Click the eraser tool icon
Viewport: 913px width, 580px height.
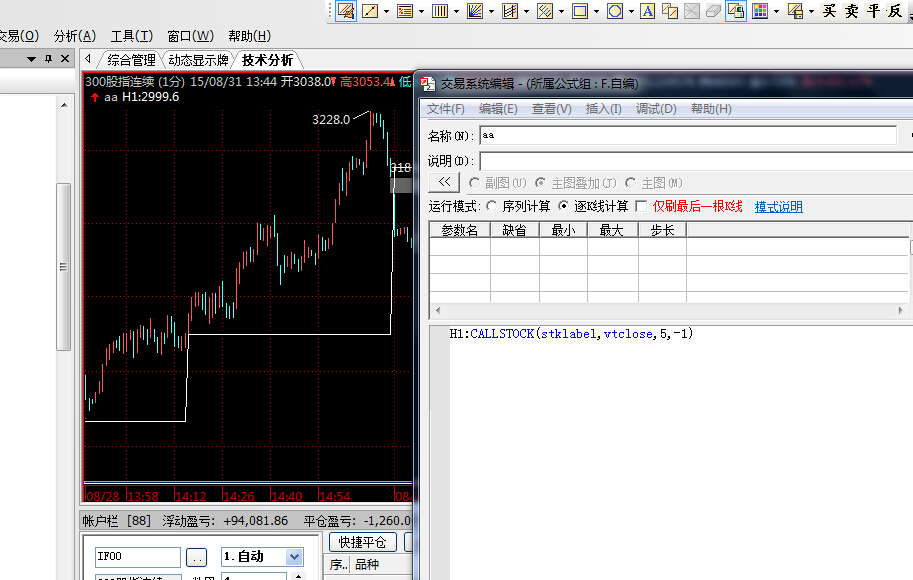point(713,11)
